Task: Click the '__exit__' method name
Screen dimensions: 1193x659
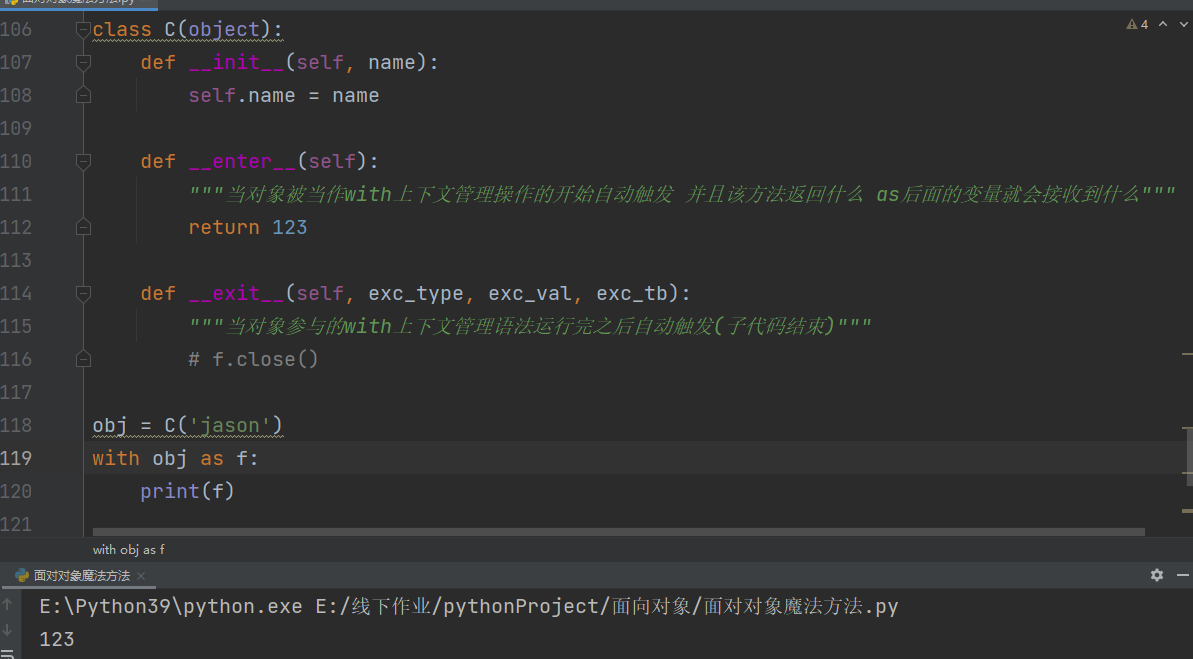Action: [236, 294]
